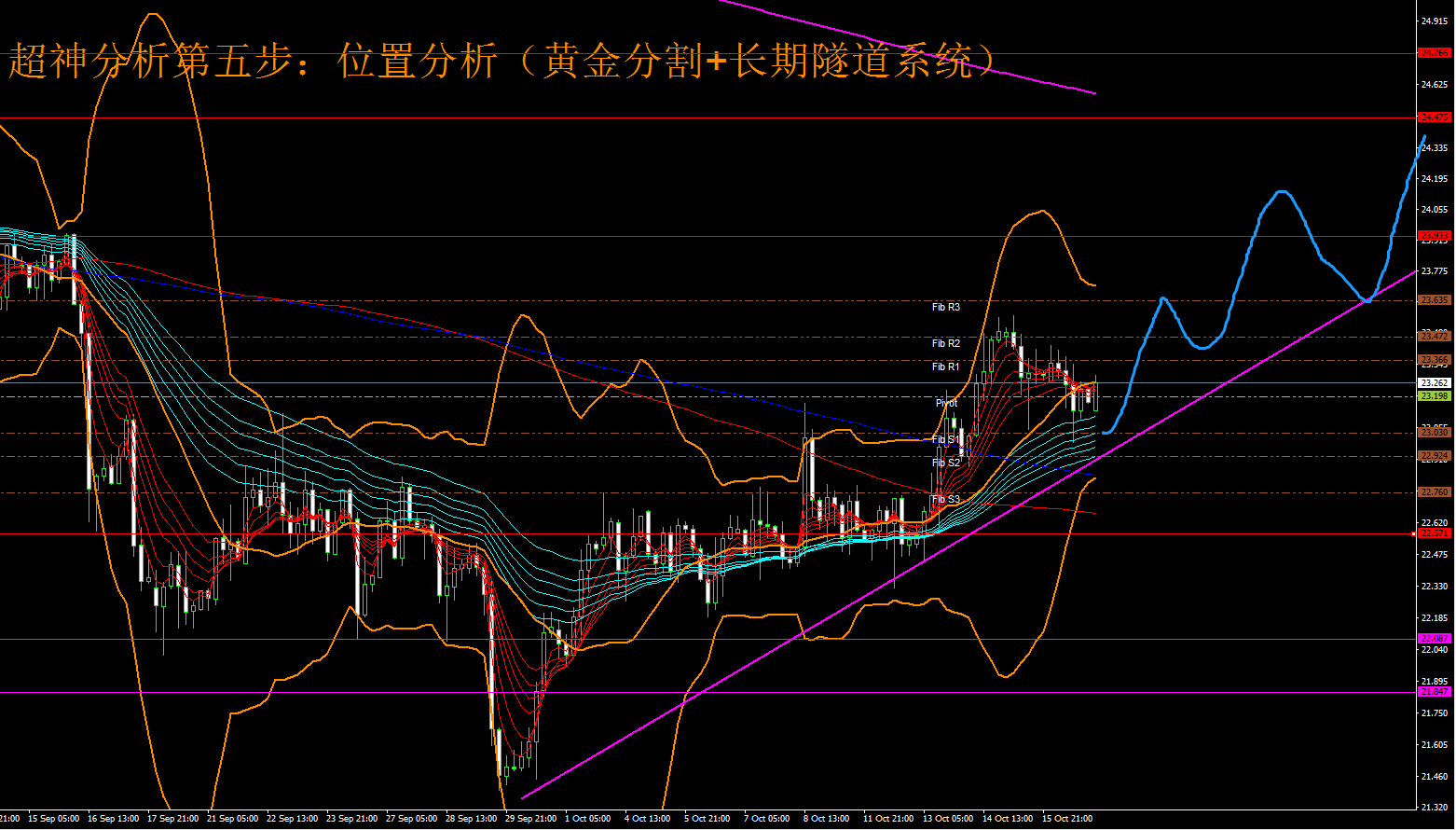The width and height of the screenshot is (1456, 830).
Task: Click the red 22.571 price tag
Action: [x=1434, y=533]
